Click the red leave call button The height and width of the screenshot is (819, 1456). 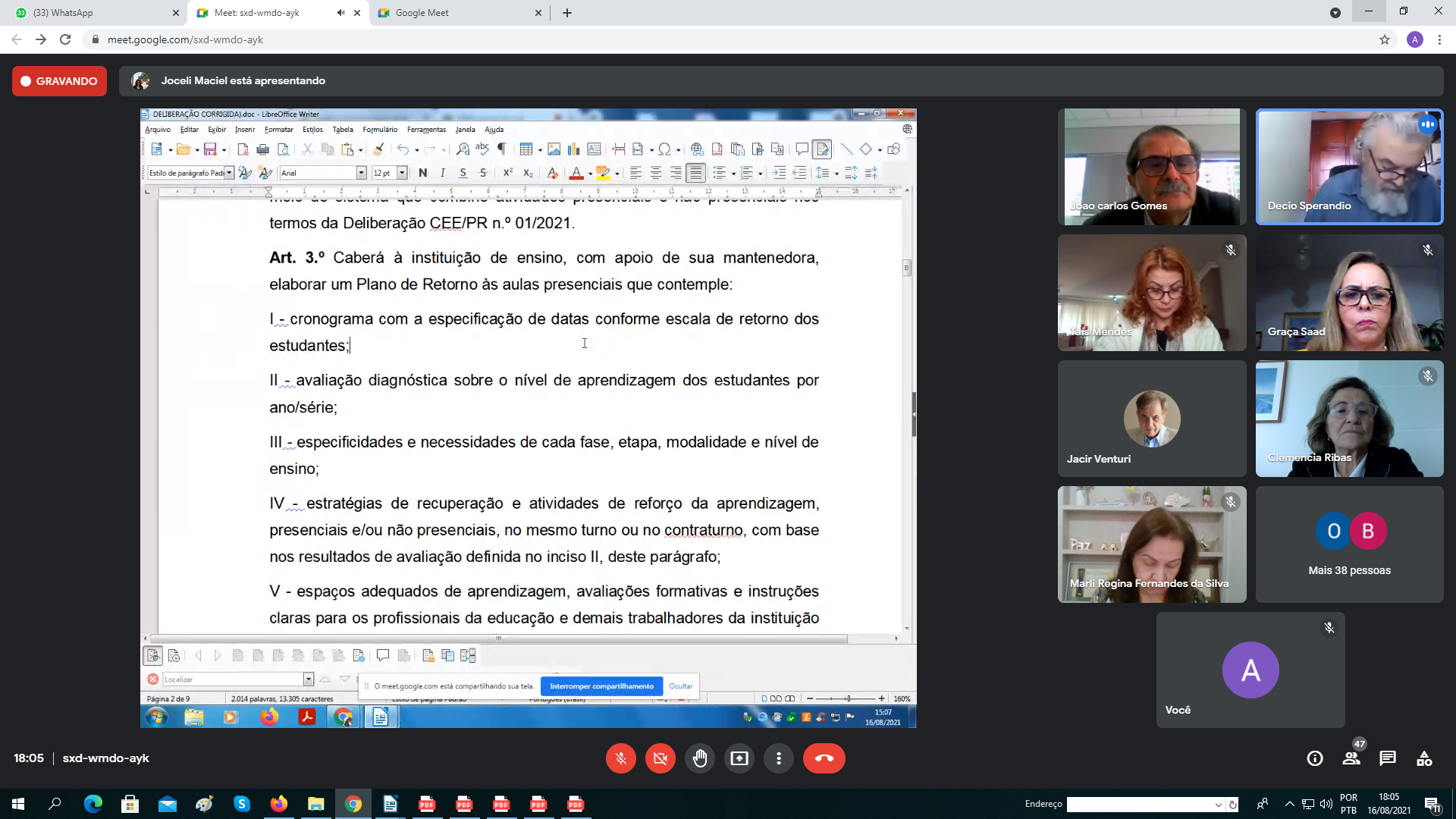[x=824, y=758]
